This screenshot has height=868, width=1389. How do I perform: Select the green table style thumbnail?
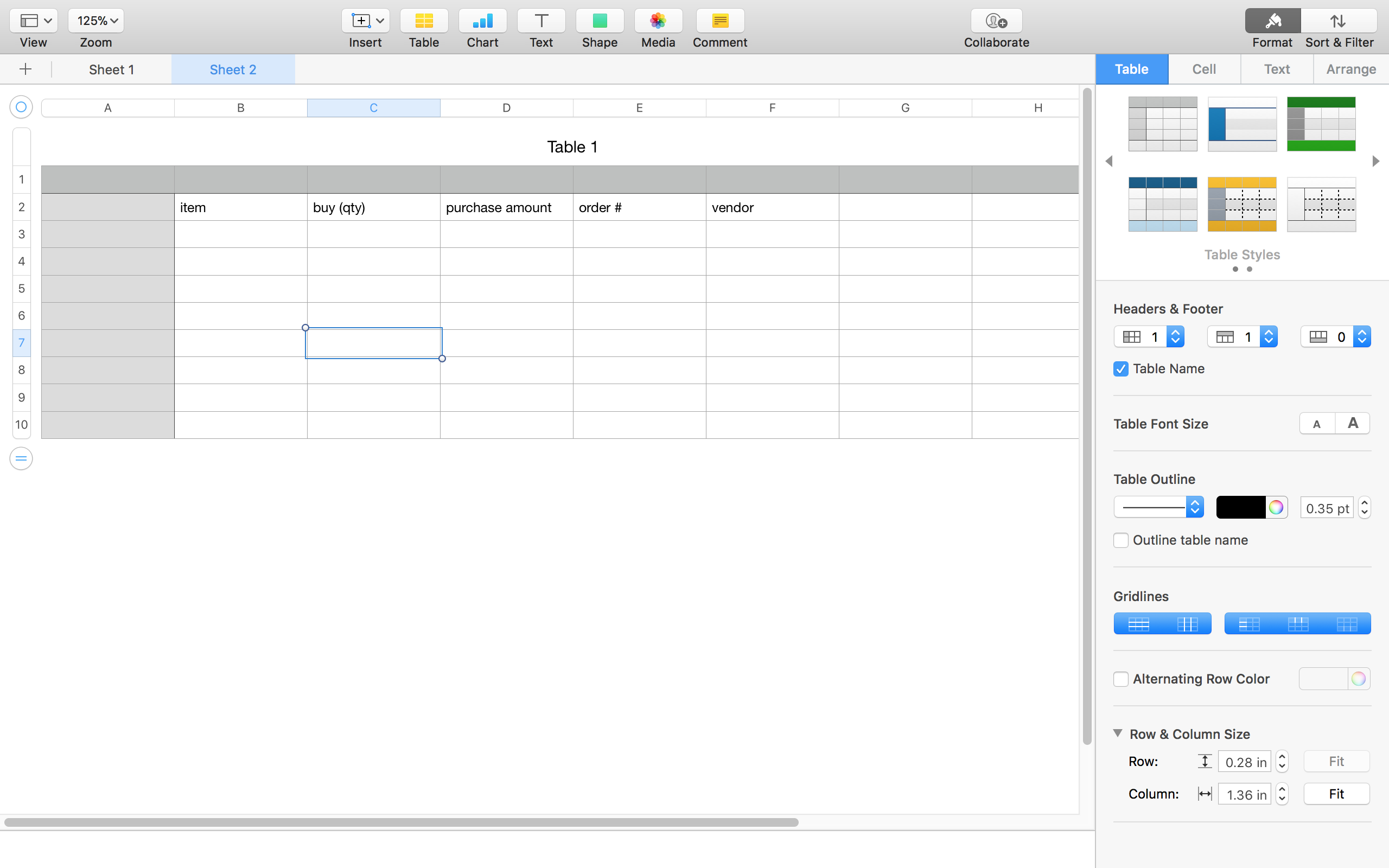1321,124
